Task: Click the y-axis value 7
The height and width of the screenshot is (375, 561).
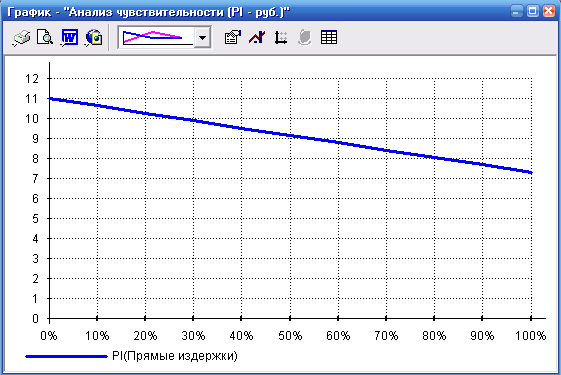Action: pos(35,178)
